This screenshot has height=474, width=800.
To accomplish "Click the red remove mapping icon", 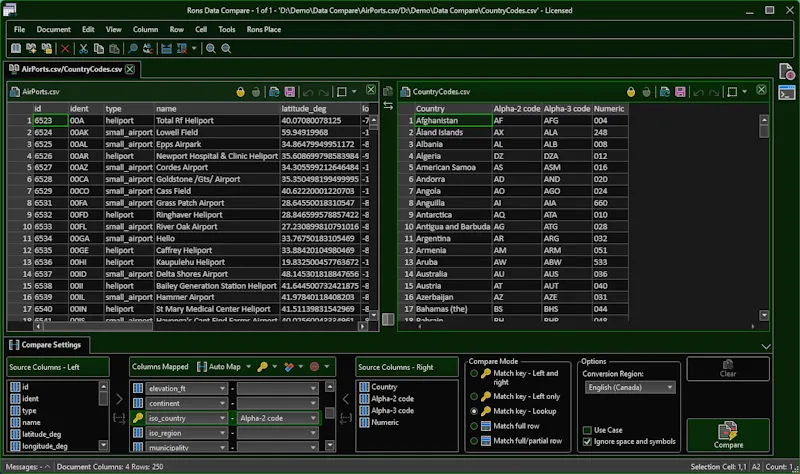I will click(314, 367).
